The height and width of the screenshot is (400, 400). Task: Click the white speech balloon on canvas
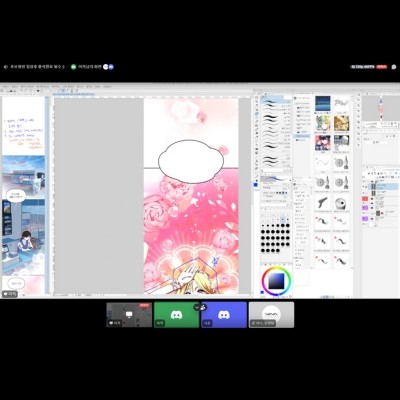[x=191, y=161]
